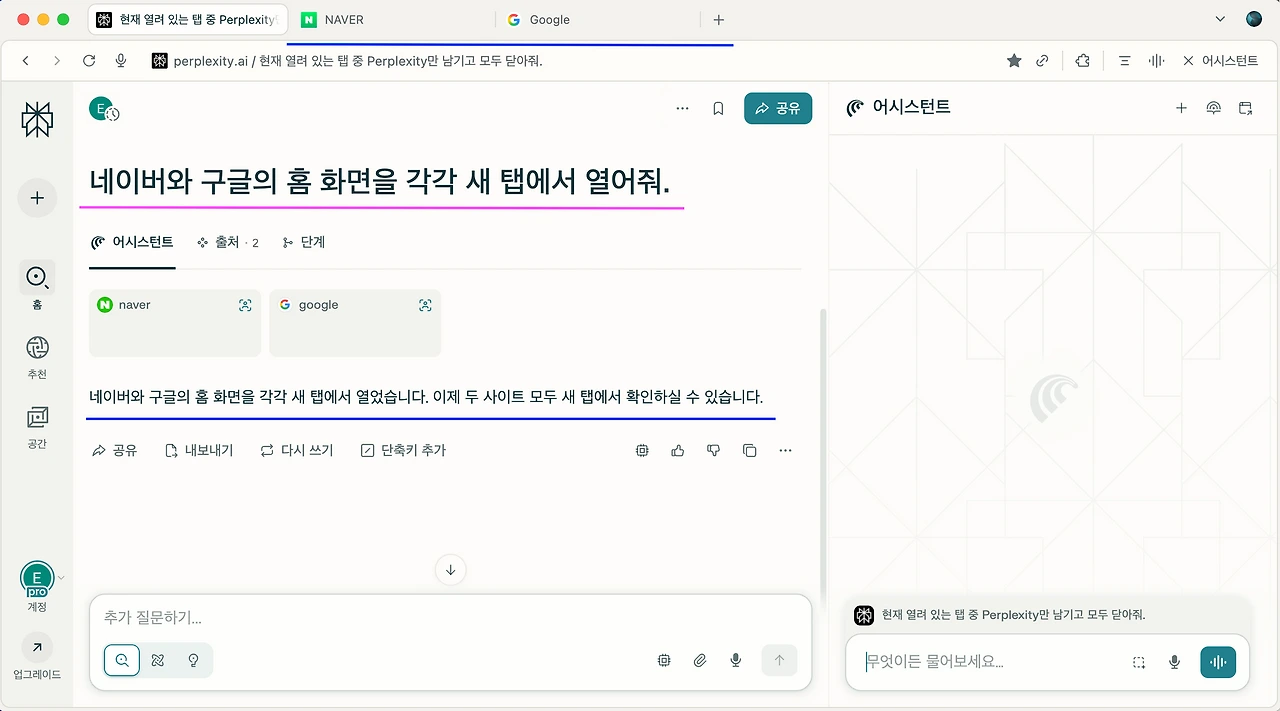Open the thread more options menu

pyautogui.click(x=682, y=108)
